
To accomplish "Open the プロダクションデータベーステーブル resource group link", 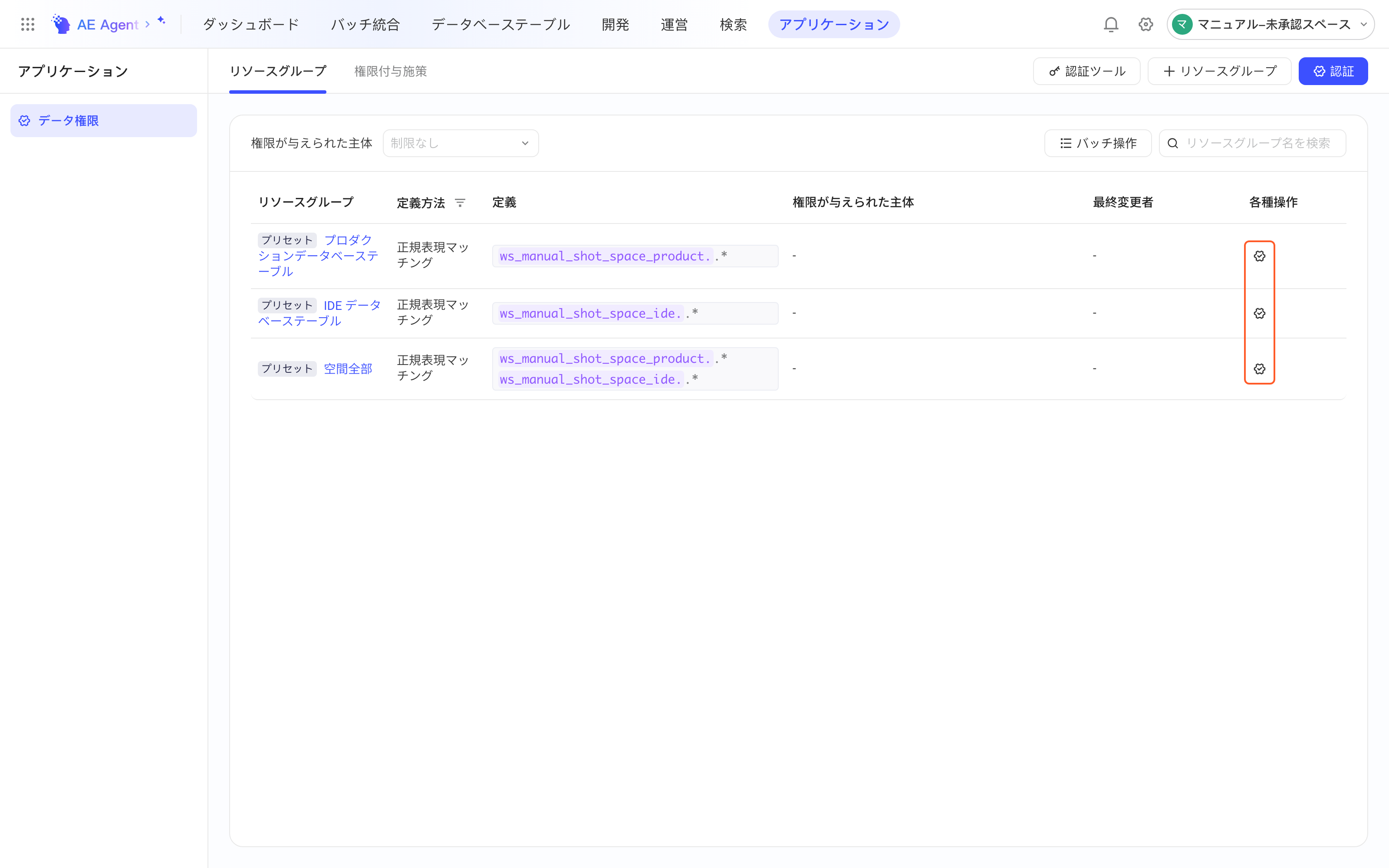I will (x=318, y=256).
